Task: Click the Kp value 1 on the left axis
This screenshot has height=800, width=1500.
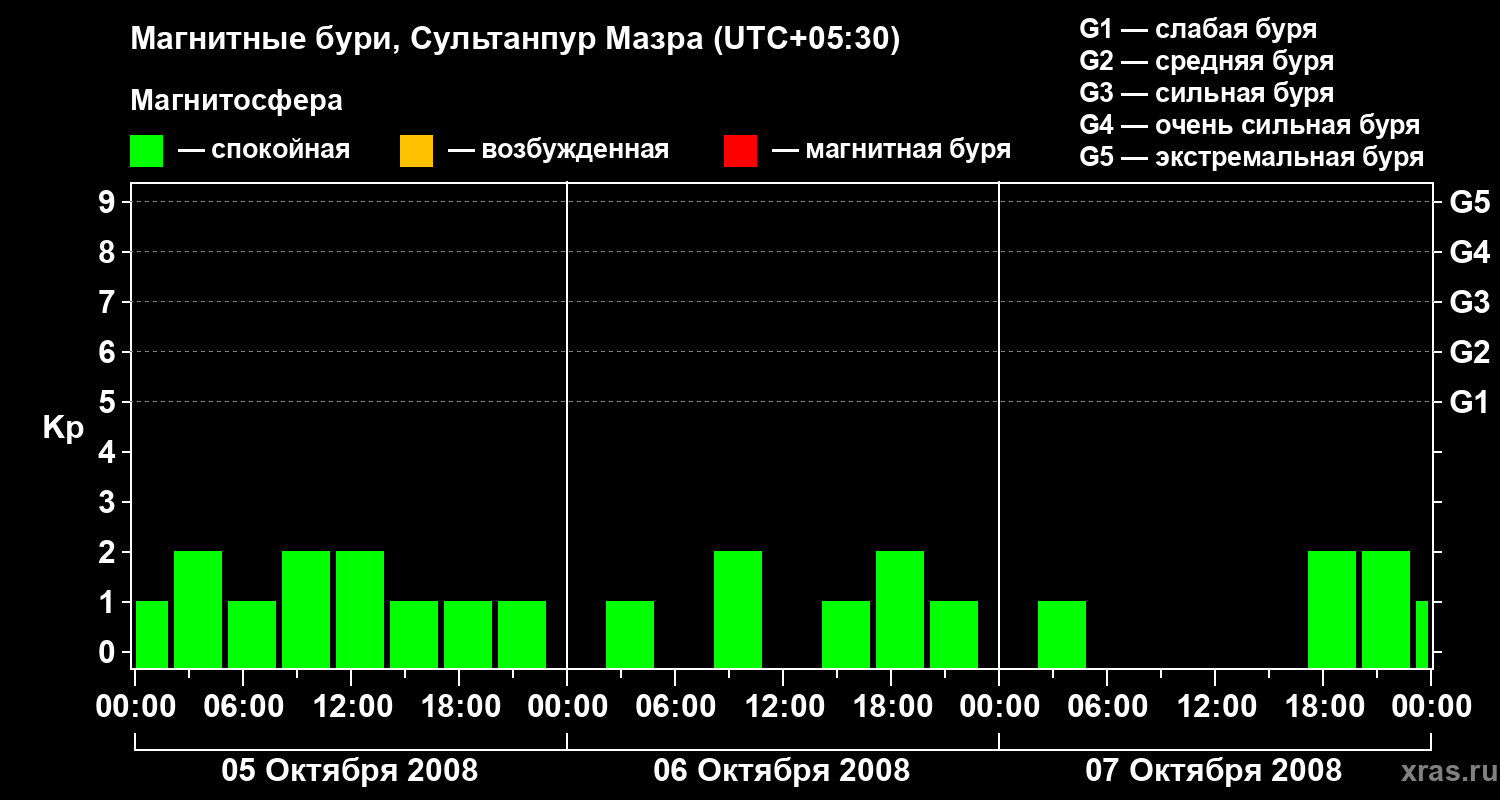Action: tap(109, 602)
